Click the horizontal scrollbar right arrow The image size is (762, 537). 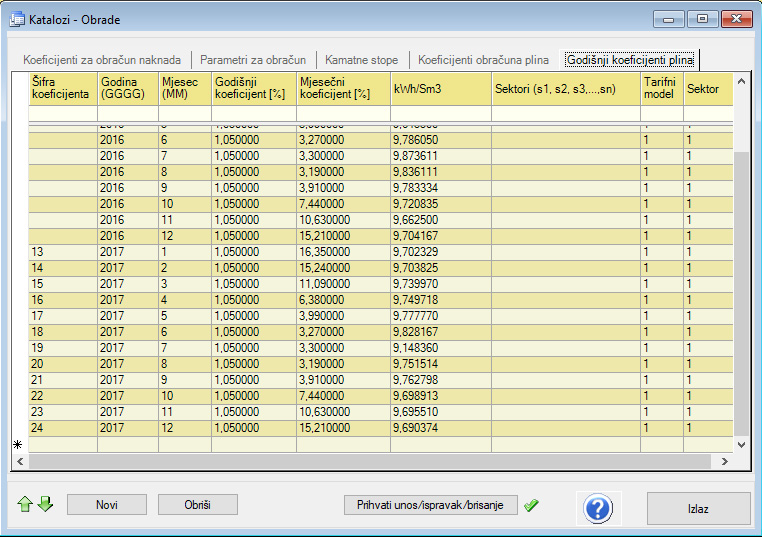(x=725, y=461)
